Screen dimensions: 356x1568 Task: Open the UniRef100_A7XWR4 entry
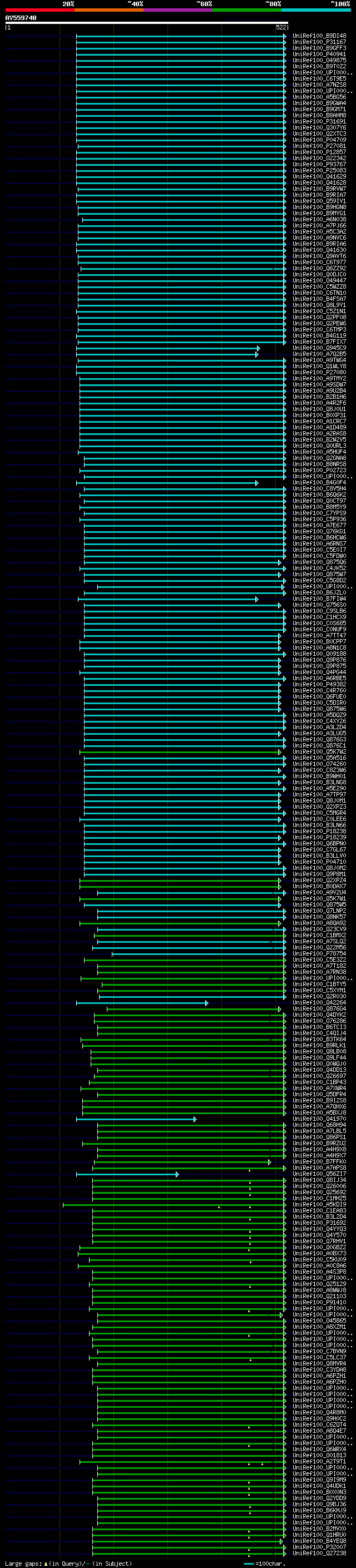[x=319, y=1089]
